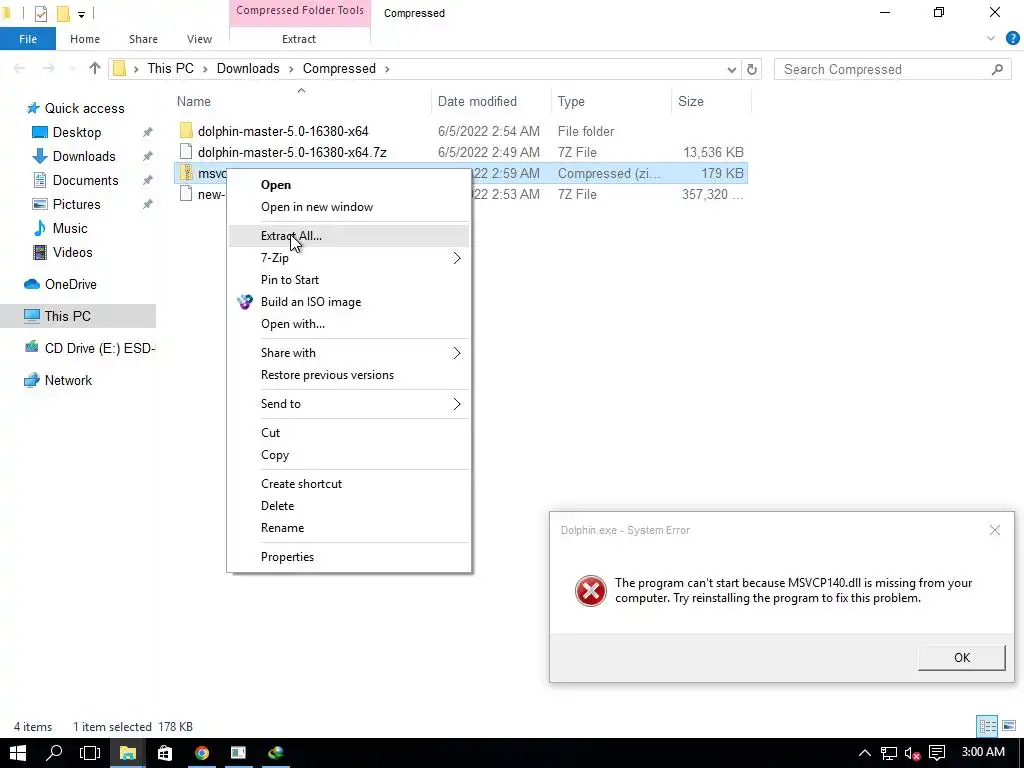The height and width of the screenshot is (768, 1024).
Task: Click the search magnifier icon in the search box
Action: (x=997, y=69)
